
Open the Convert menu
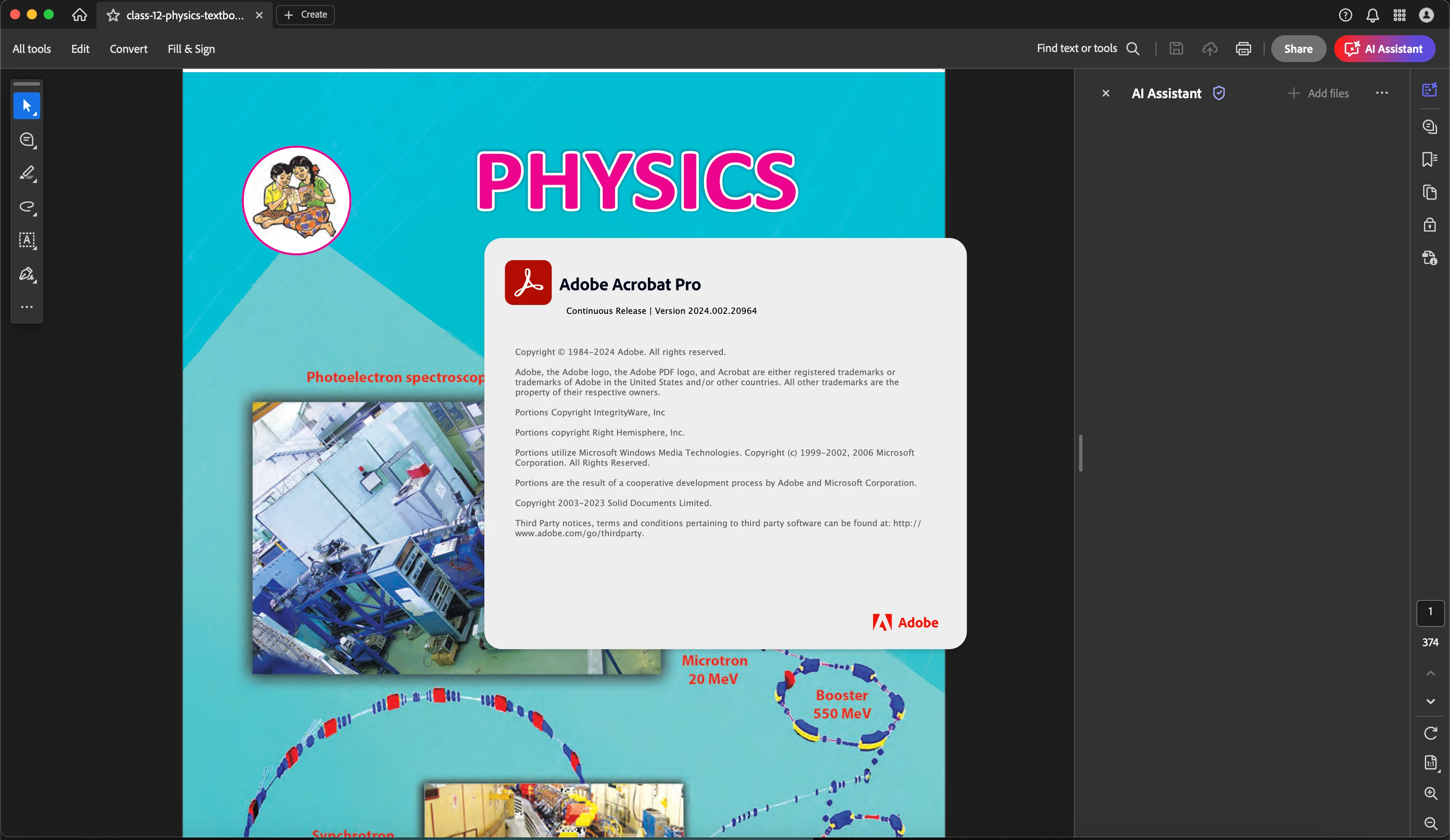128,49
